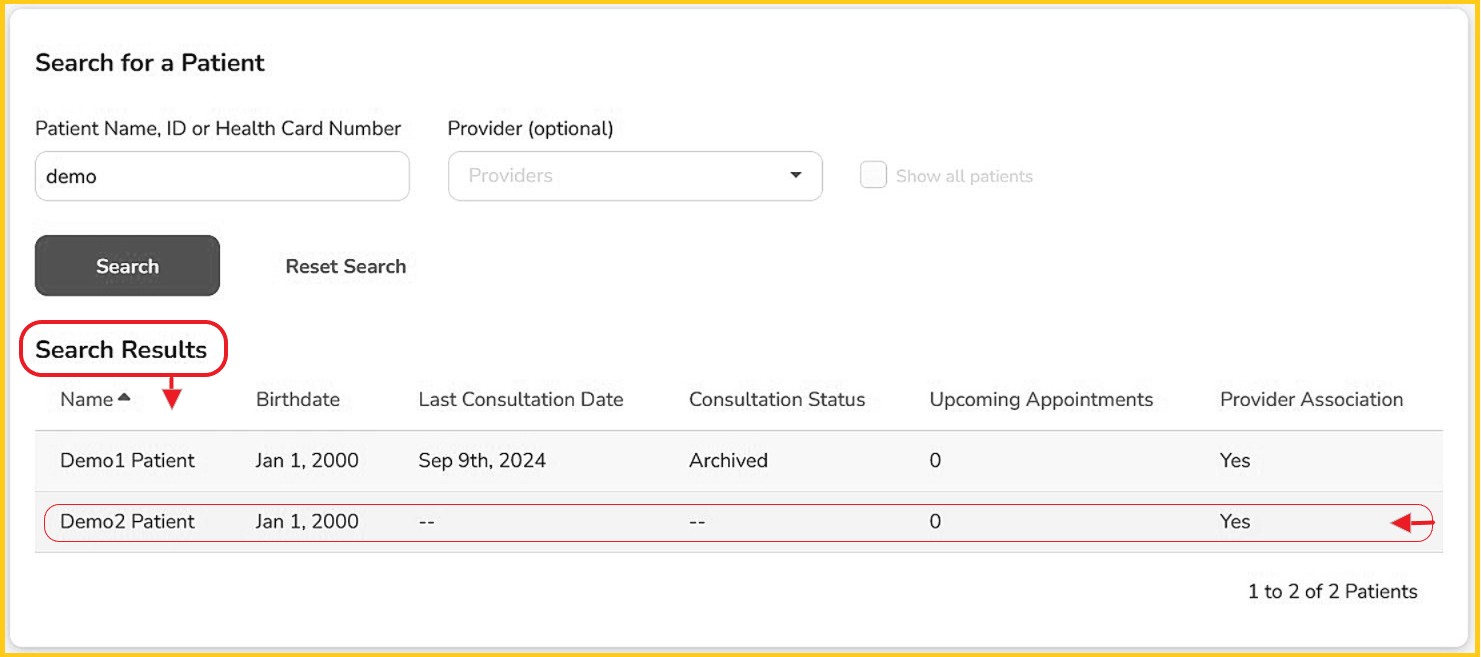Click the patient name search input field

click(222, 176)
